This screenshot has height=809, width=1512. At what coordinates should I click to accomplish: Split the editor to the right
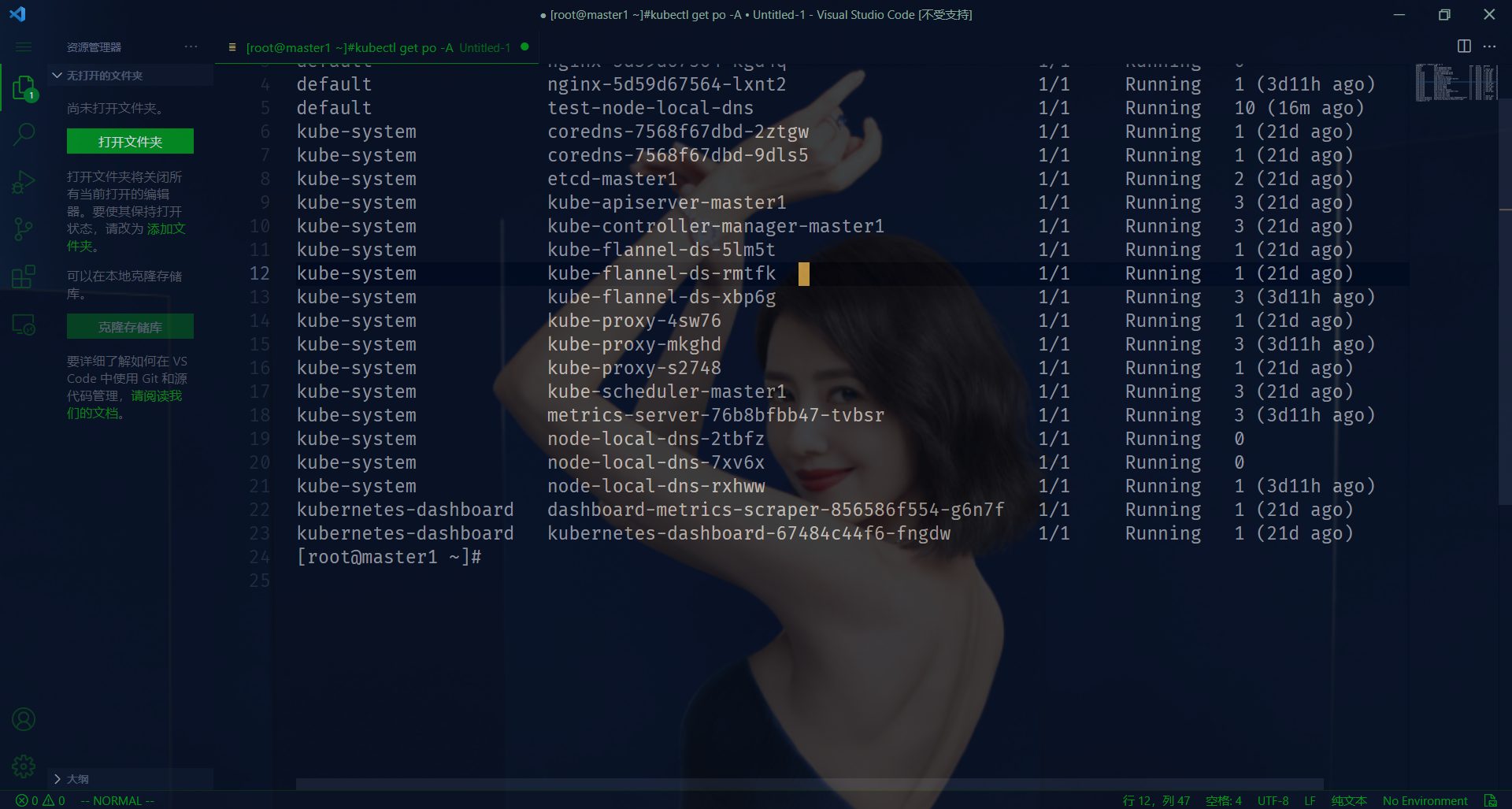coord(1464,46)
